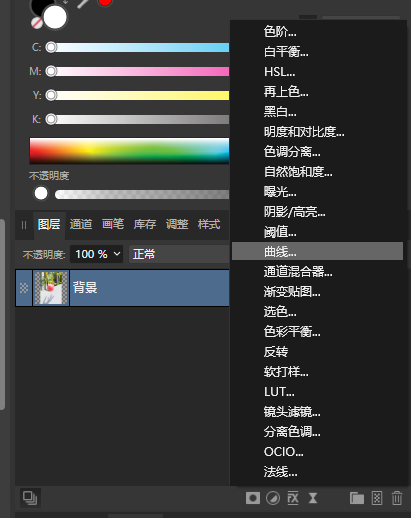This screenshot has height=518, width=411.
Task: Choose 自然饱和度 adjustment
Action: [318, 172]
